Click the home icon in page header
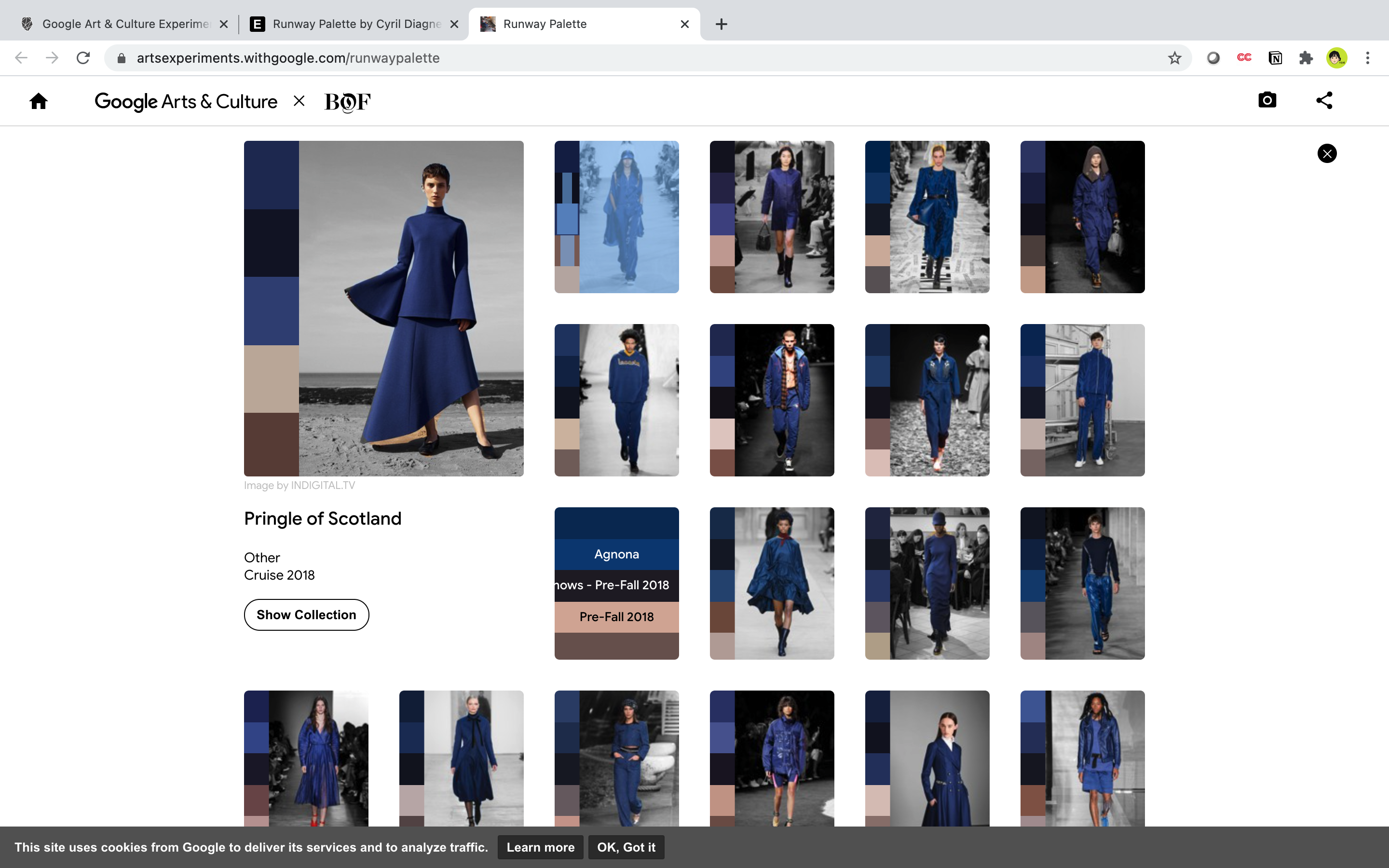 coord(39,102)
